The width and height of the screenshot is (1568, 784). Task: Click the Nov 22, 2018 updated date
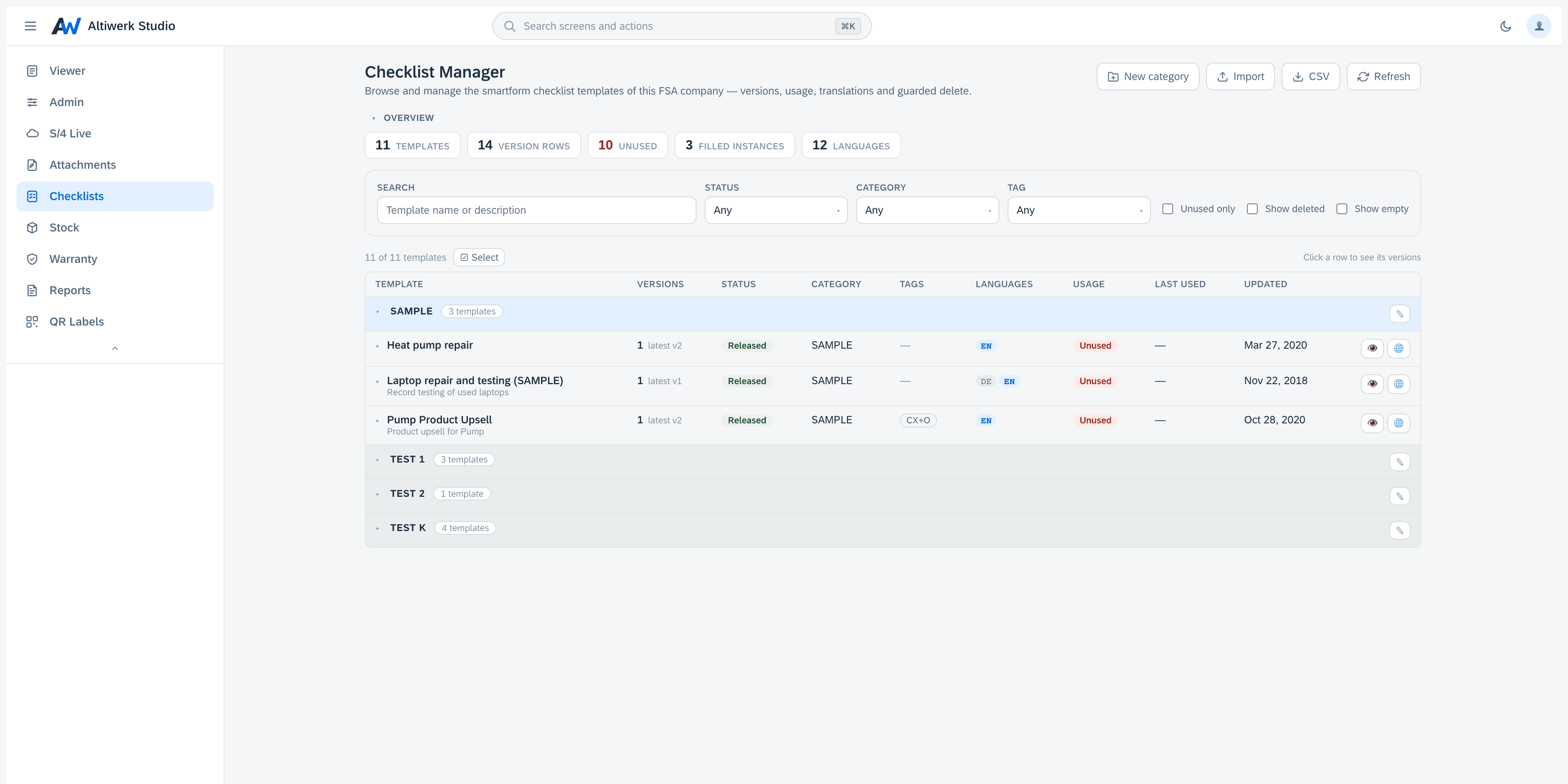(1275, 380)
